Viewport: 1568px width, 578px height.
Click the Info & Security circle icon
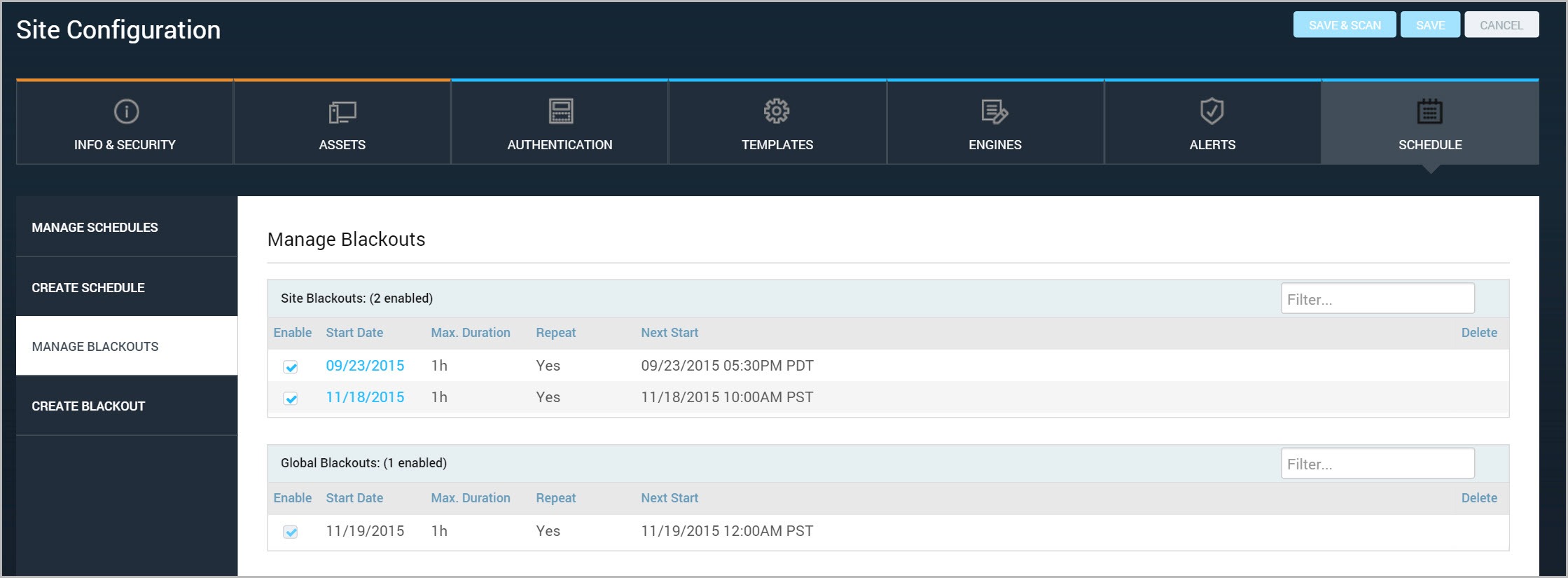pyautogui.click(x=126, y=111)
